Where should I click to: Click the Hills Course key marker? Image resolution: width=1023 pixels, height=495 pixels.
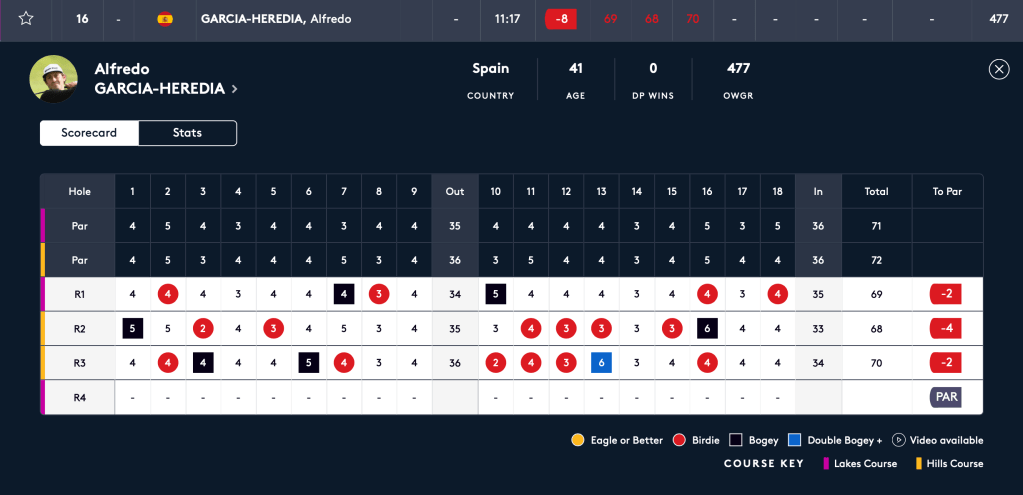[920, 463]
